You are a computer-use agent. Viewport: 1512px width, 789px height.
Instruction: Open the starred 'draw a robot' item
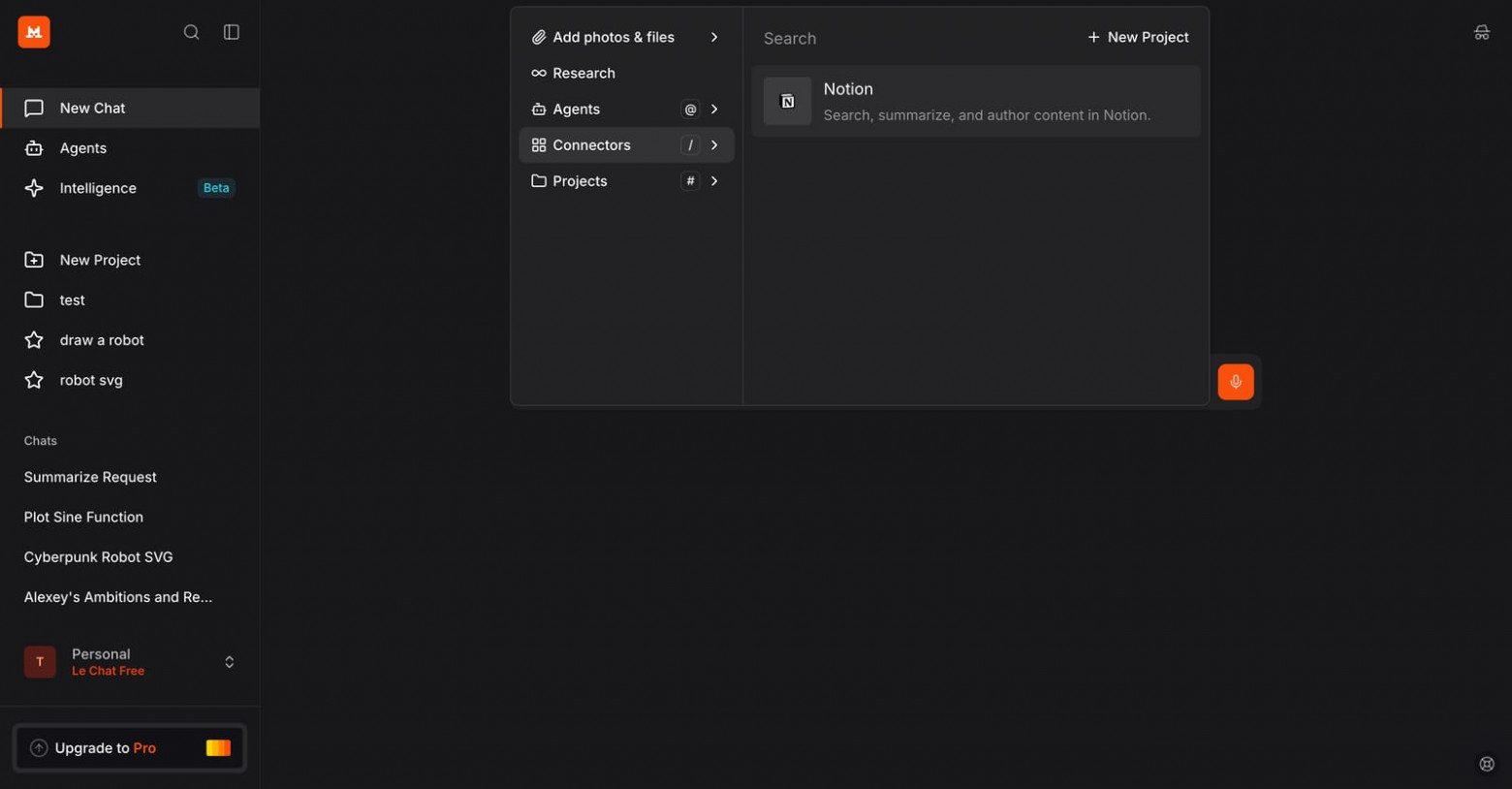tap(102, 340)
